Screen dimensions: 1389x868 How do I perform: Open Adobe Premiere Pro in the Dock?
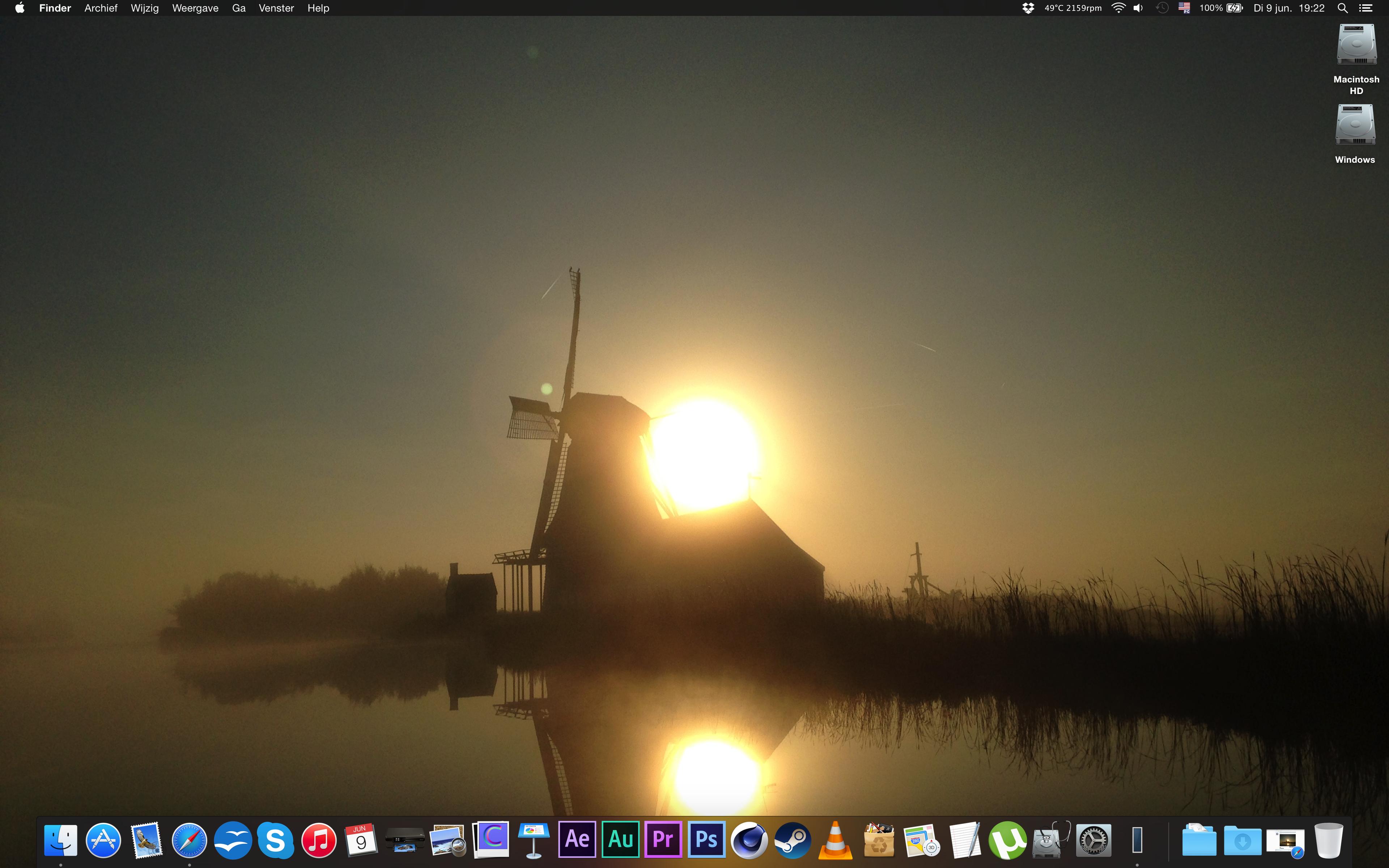pyautogui.click(x=663, y=840)
